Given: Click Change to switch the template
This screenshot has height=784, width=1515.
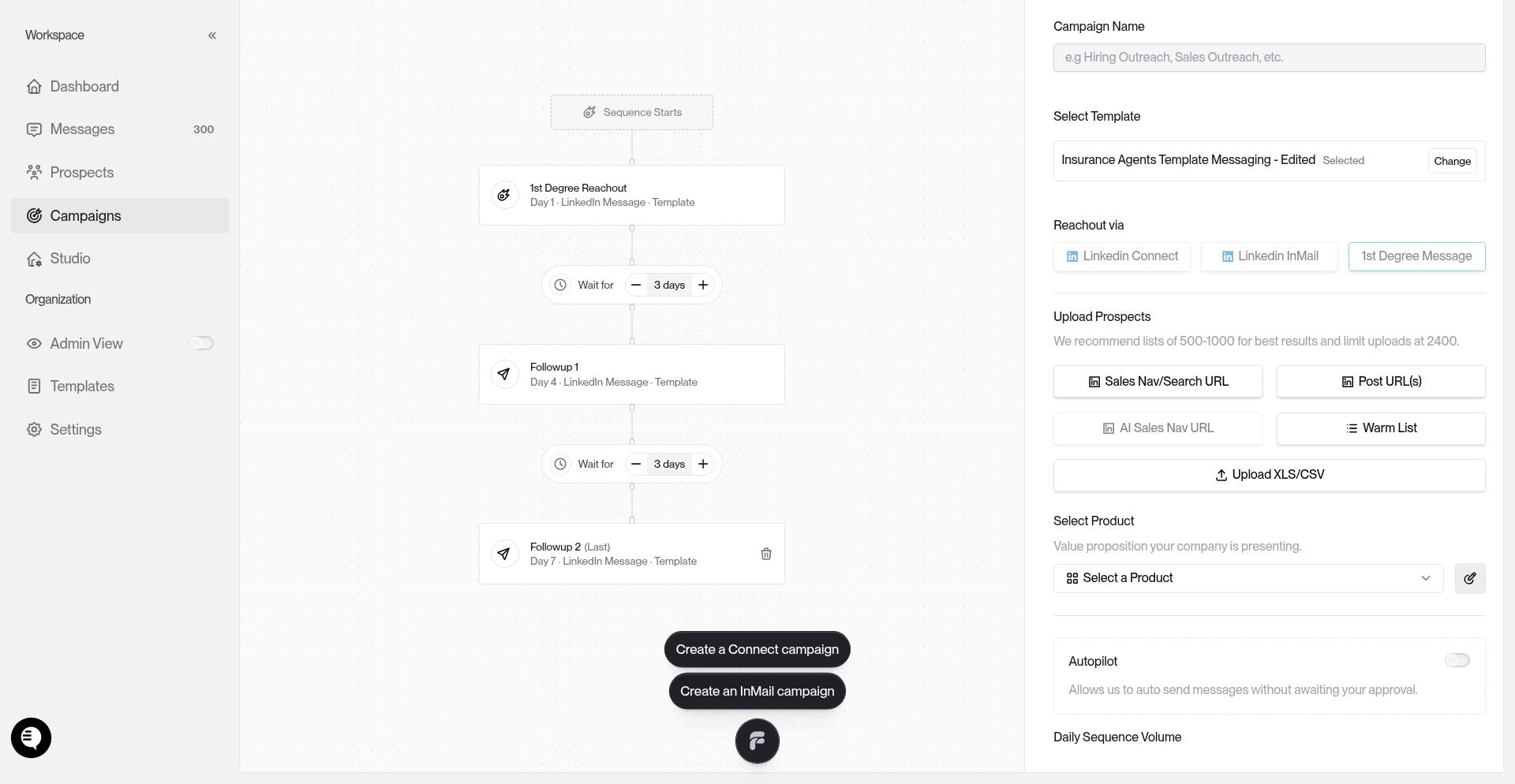Looking at the screenshot, I should (x=1452, y=161).
